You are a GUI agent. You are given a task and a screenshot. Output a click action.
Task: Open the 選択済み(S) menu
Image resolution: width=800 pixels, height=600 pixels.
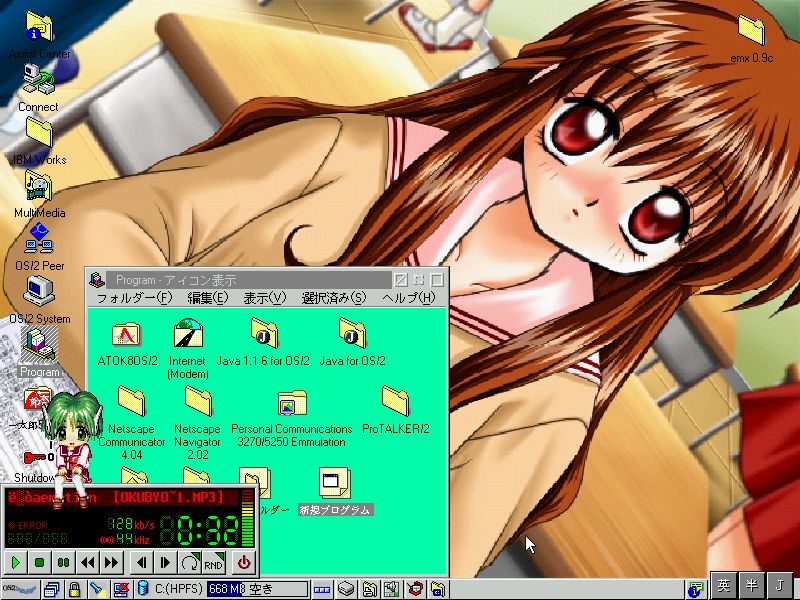334,298
